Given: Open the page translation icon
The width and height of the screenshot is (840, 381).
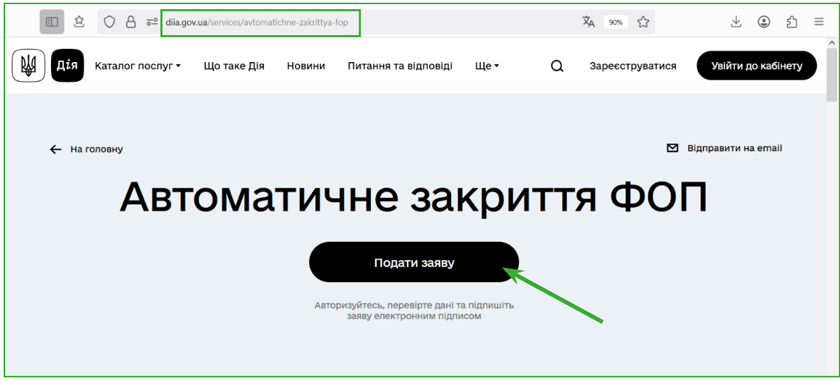Looking at the screenshot, I should coord(588,22).
